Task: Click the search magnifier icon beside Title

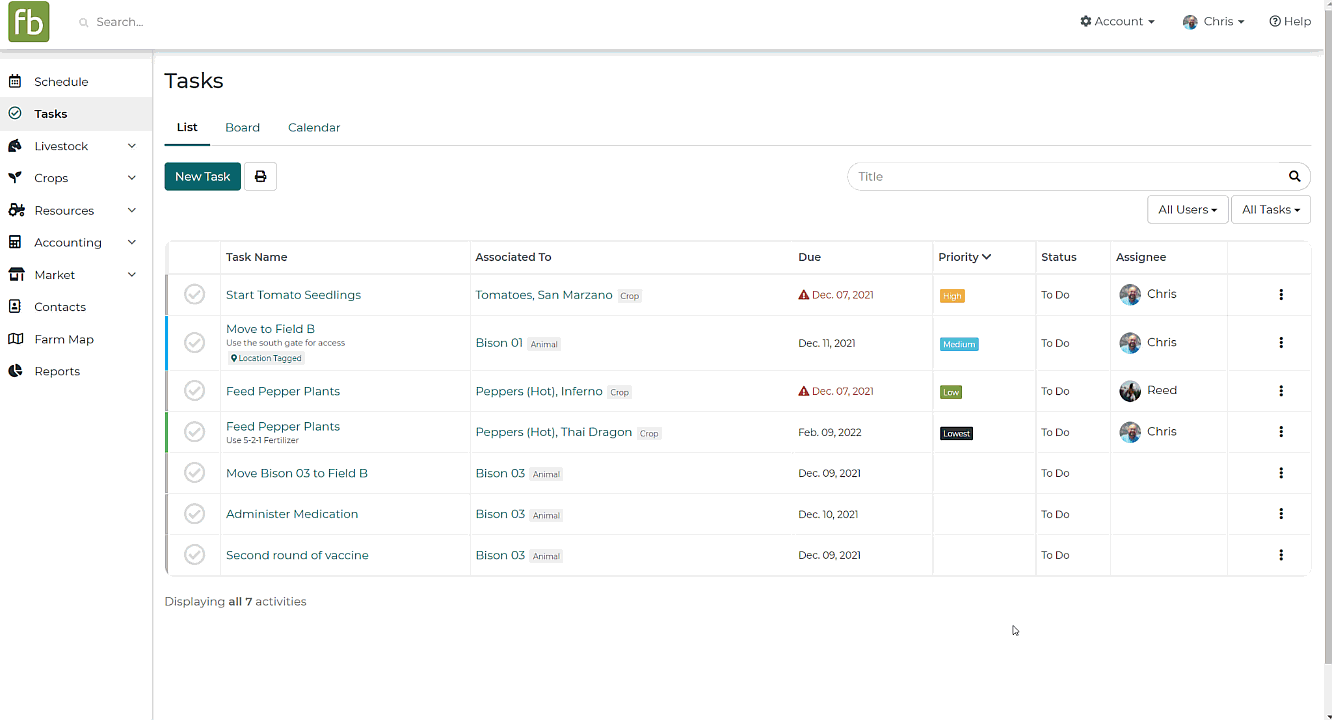Action: (1294, 177)
